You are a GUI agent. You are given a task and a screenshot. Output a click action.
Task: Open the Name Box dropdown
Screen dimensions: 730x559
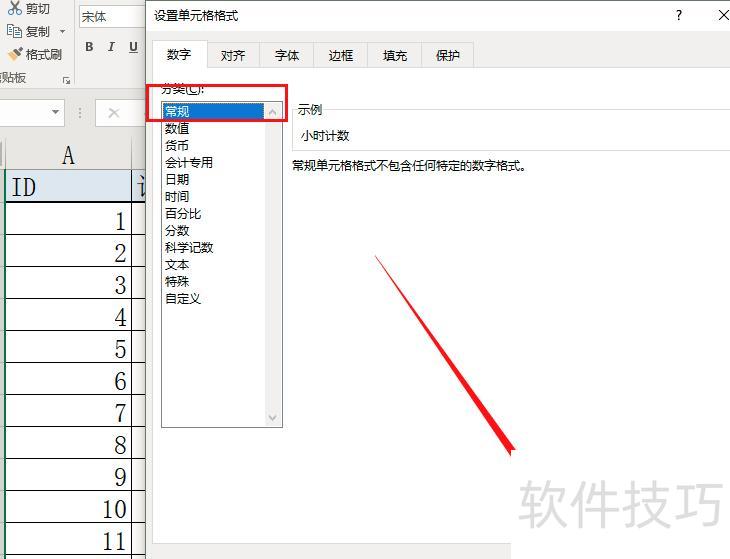pos(56,113)
